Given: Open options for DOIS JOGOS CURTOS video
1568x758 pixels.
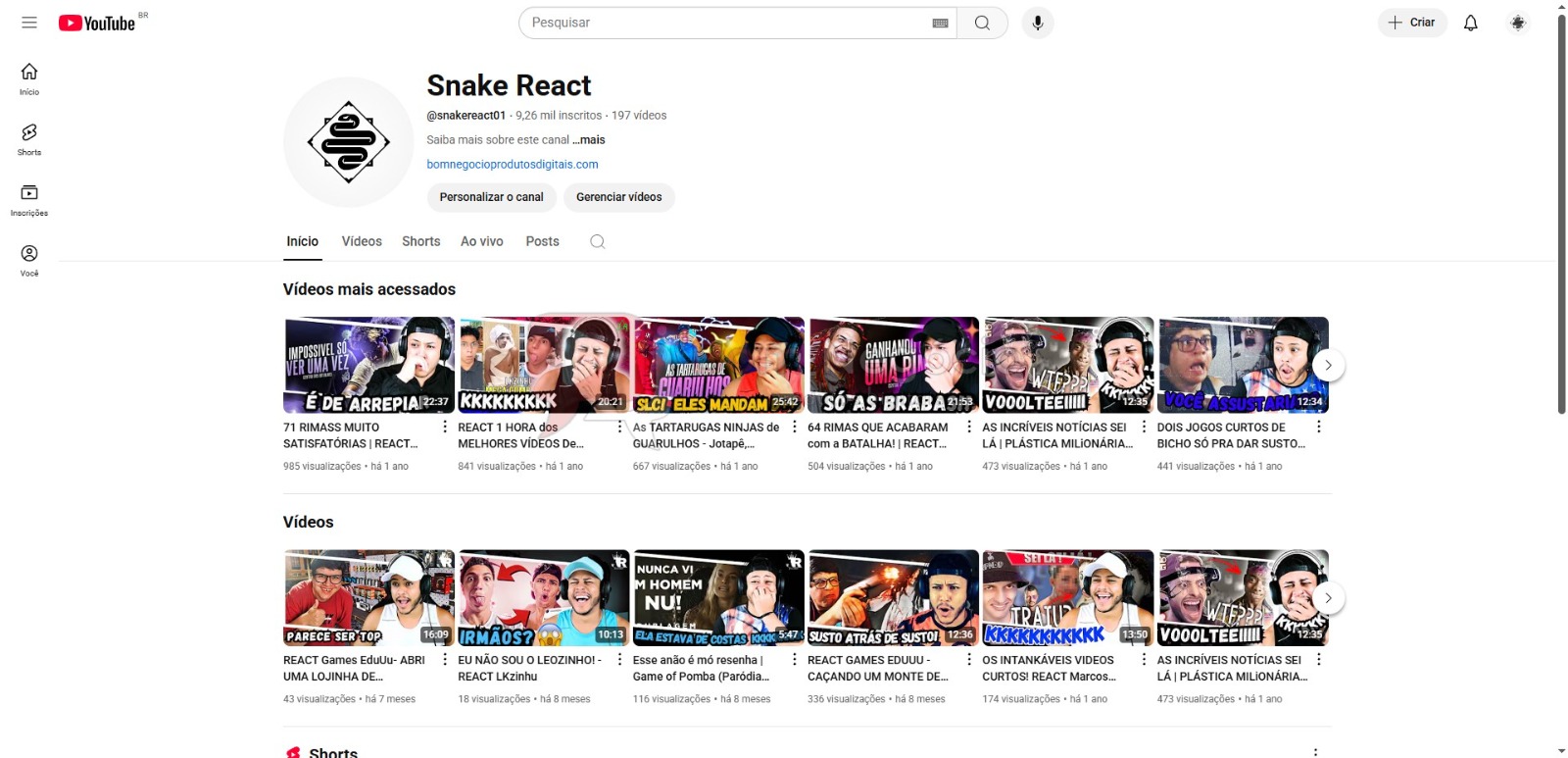Looking at the screenshot, I should (x=1318, y=427).
